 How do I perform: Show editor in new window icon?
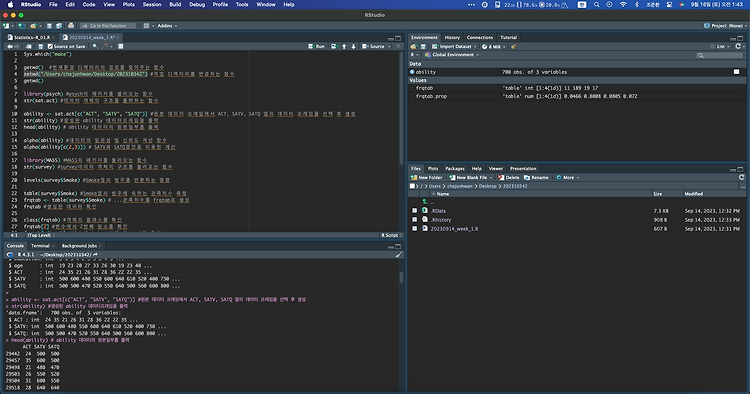coord(29,46)
